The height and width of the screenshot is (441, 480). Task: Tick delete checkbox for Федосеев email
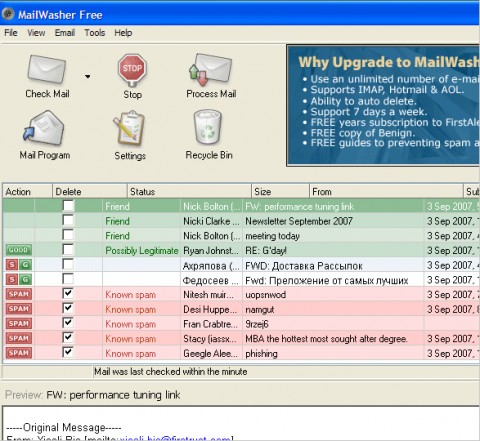coord(68,279)
